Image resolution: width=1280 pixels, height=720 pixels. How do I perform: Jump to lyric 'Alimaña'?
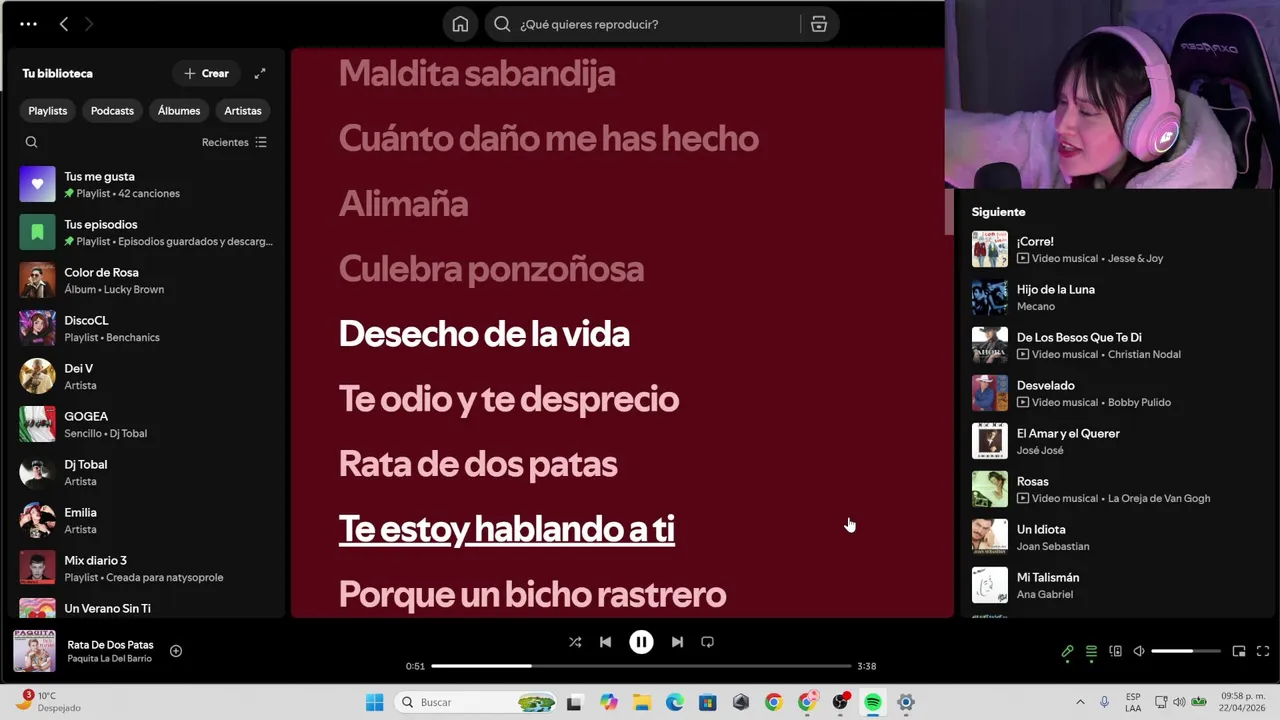click(x=403, y=204)
